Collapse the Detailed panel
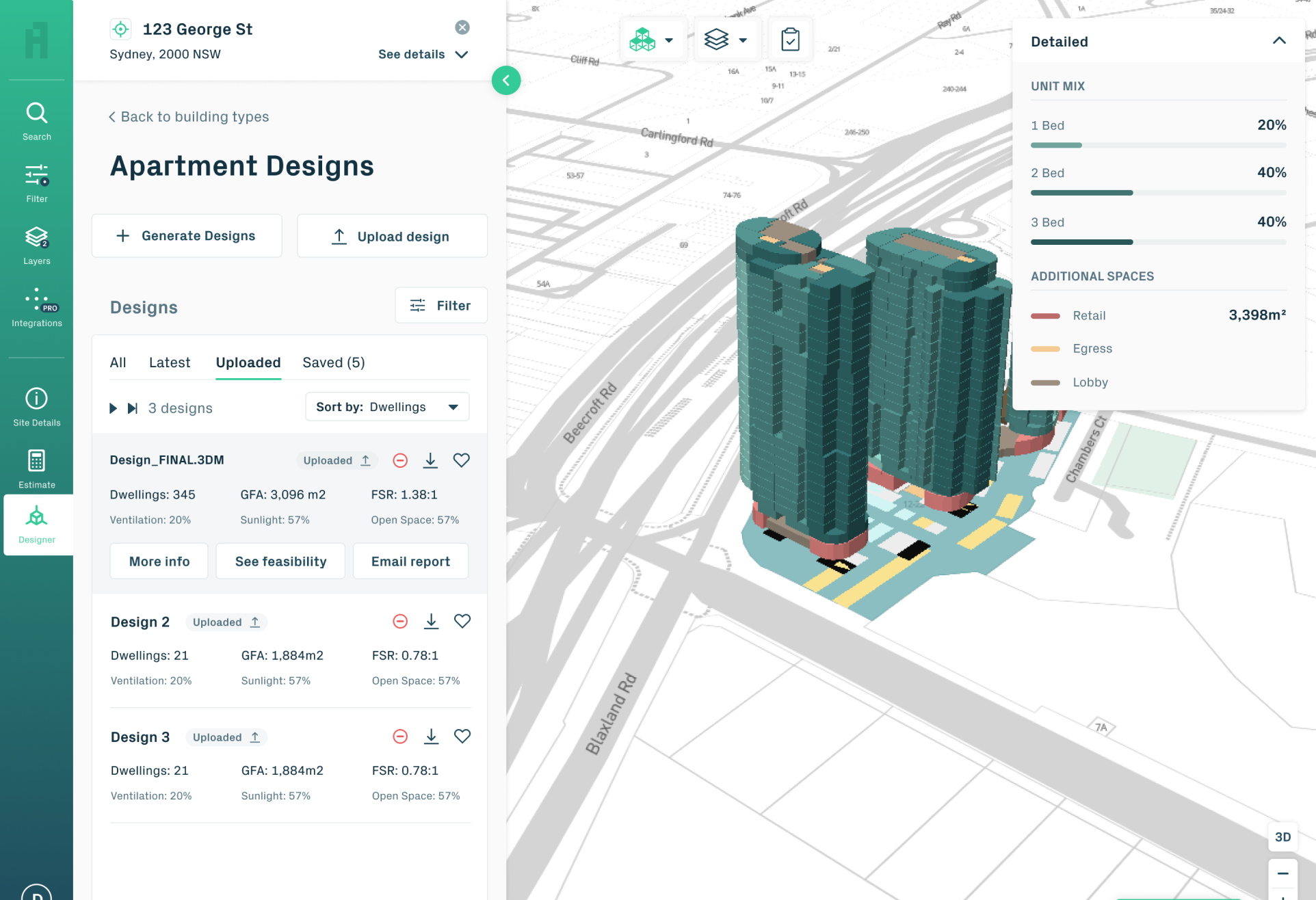The height and width of the screenshot is (900, 1316). pos(1280,40)
